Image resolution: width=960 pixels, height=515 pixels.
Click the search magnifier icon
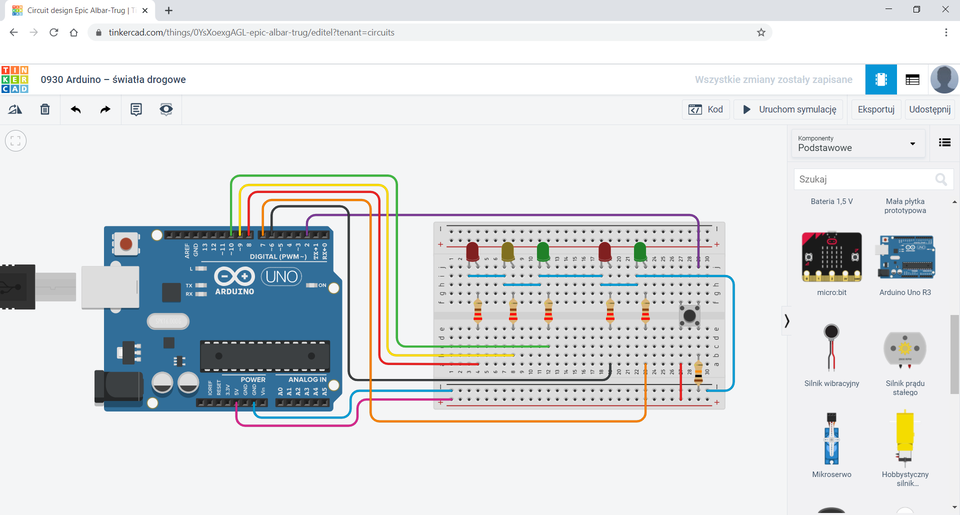pyautogui.click(x=941, y=179)
